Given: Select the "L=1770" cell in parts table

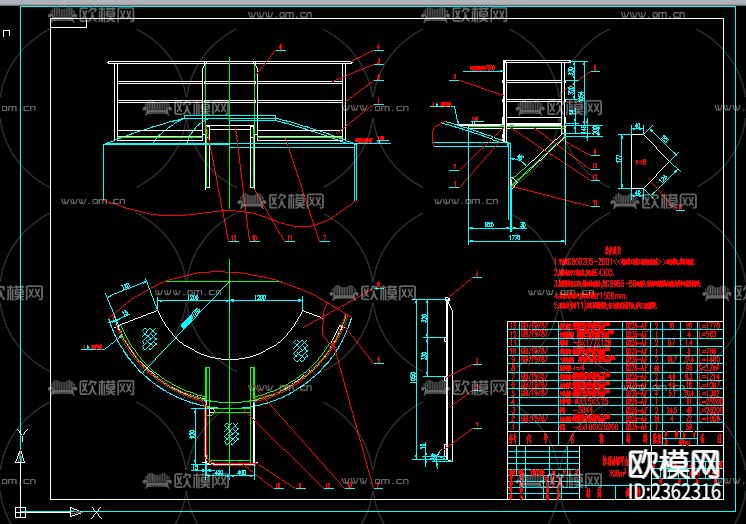Looking at the screenshot, I should [x=711, y=326].
